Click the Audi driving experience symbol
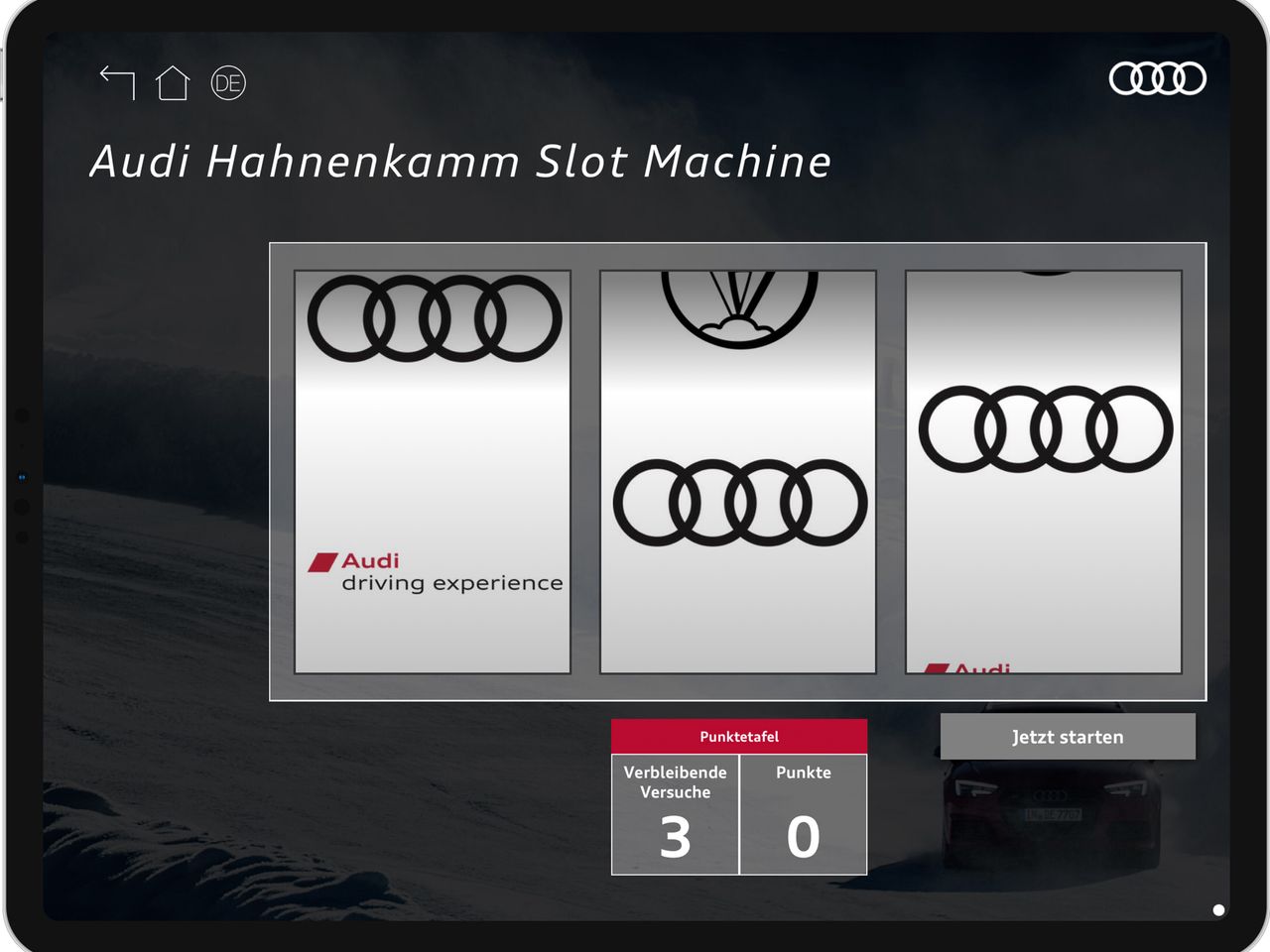 (435, 573)
